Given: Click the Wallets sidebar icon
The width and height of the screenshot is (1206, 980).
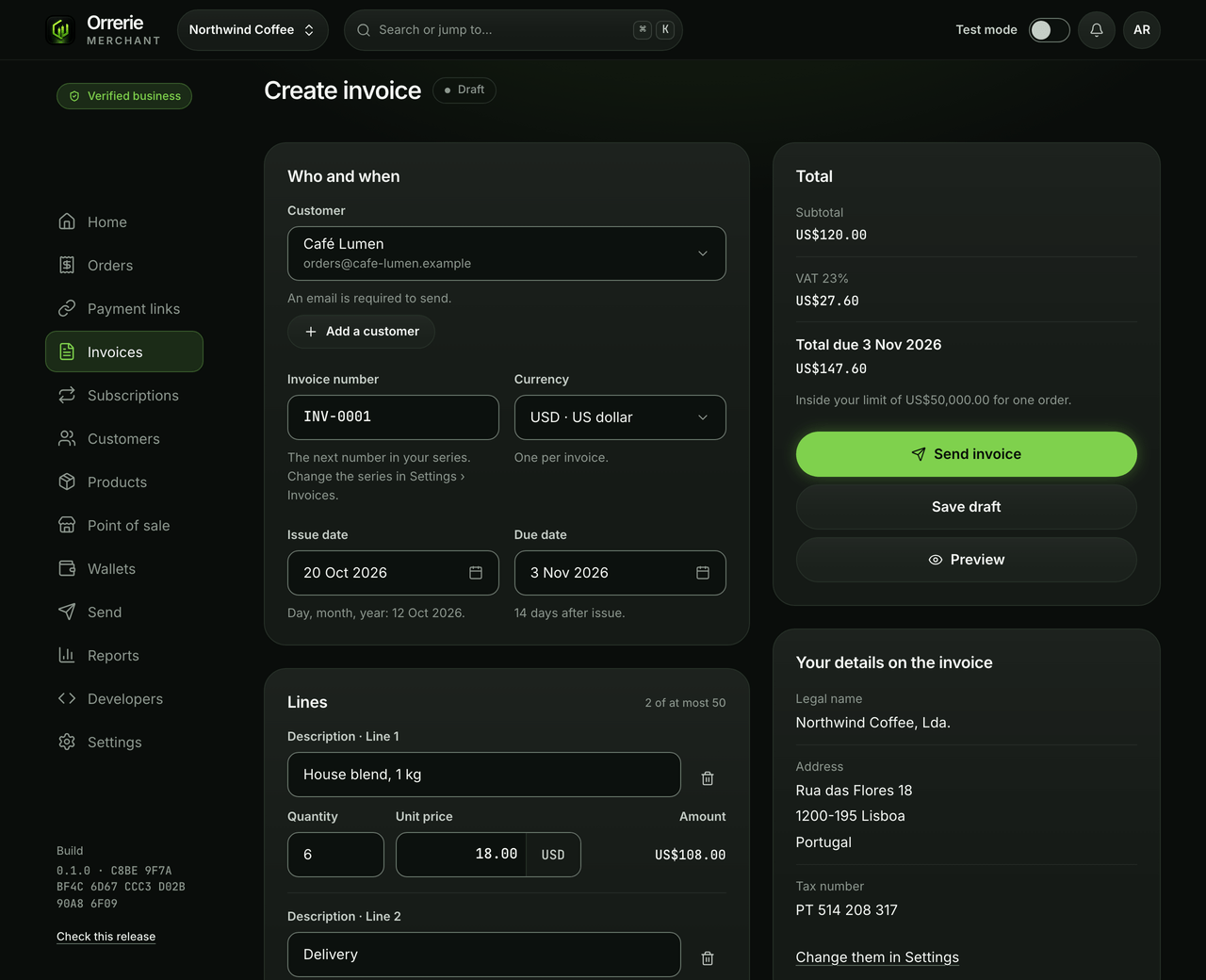Looking at the screenshot, I should (x=67, y=568).
